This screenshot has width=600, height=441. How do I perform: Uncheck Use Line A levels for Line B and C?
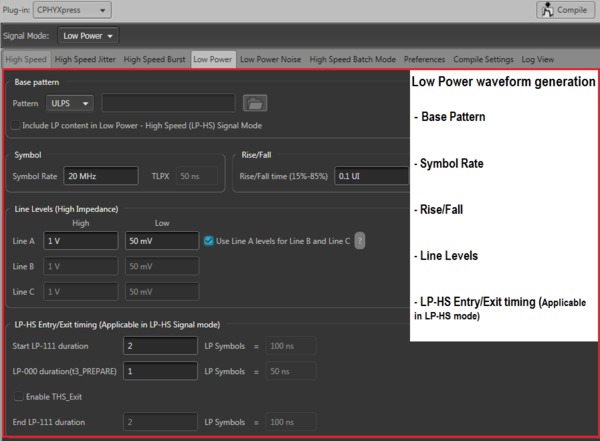tap(208, 241)
